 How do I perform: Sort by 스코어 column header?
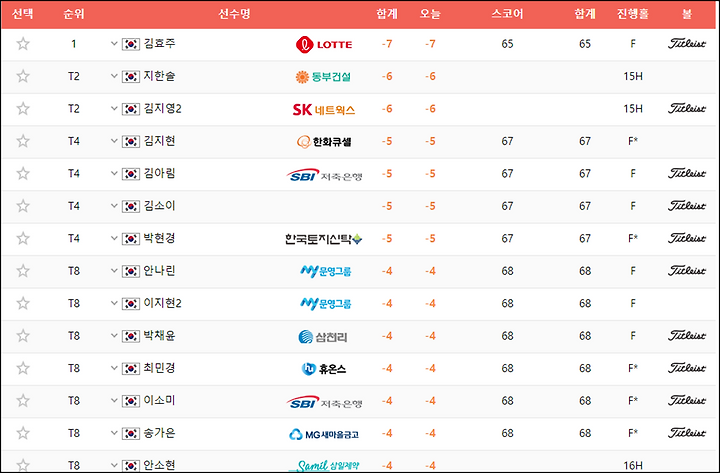coord(507,14)
